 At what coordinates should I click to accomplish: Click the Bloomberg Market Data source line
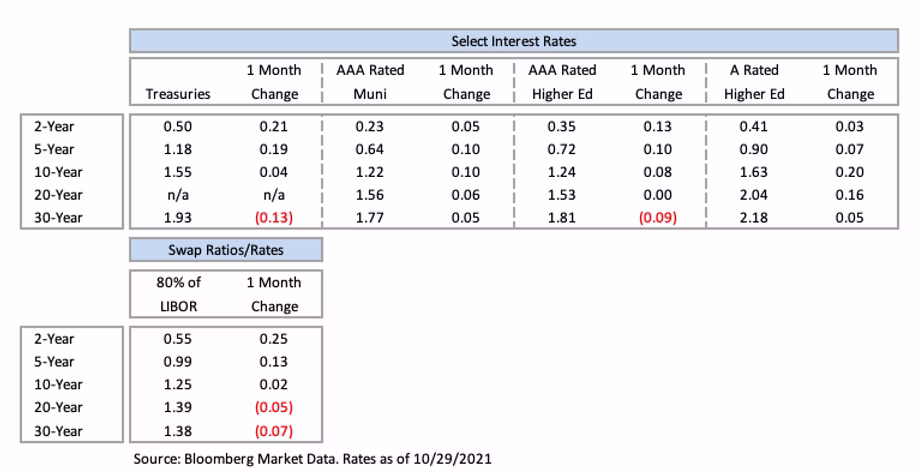312,459
